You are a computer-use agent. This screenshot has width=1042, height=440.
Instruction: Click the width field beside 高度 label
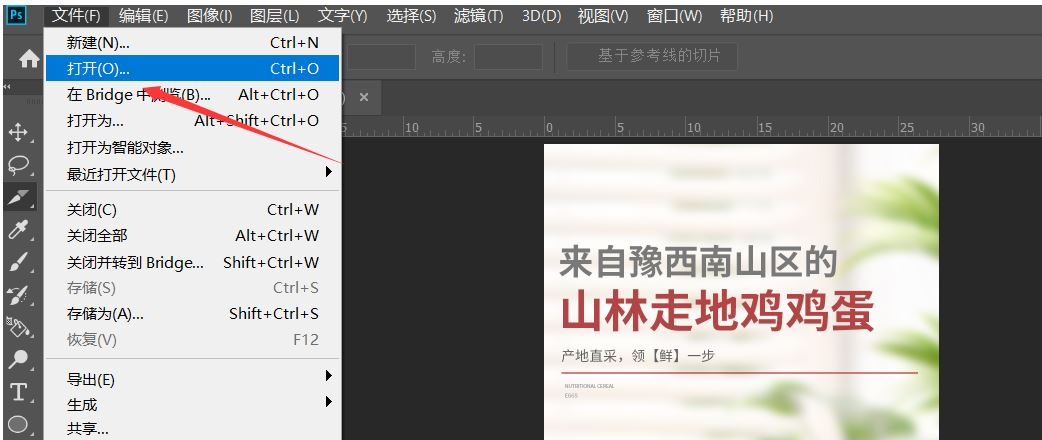pyautogui.click(x=381, y=56)
